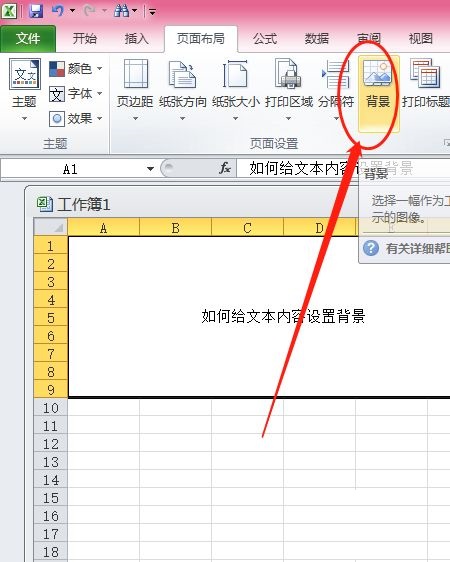Viewport: 450px width, 562px height.
Task: Select the 页面布局 (Page Layout) tab
Action: pyautogui.click(x=201, y=38)
